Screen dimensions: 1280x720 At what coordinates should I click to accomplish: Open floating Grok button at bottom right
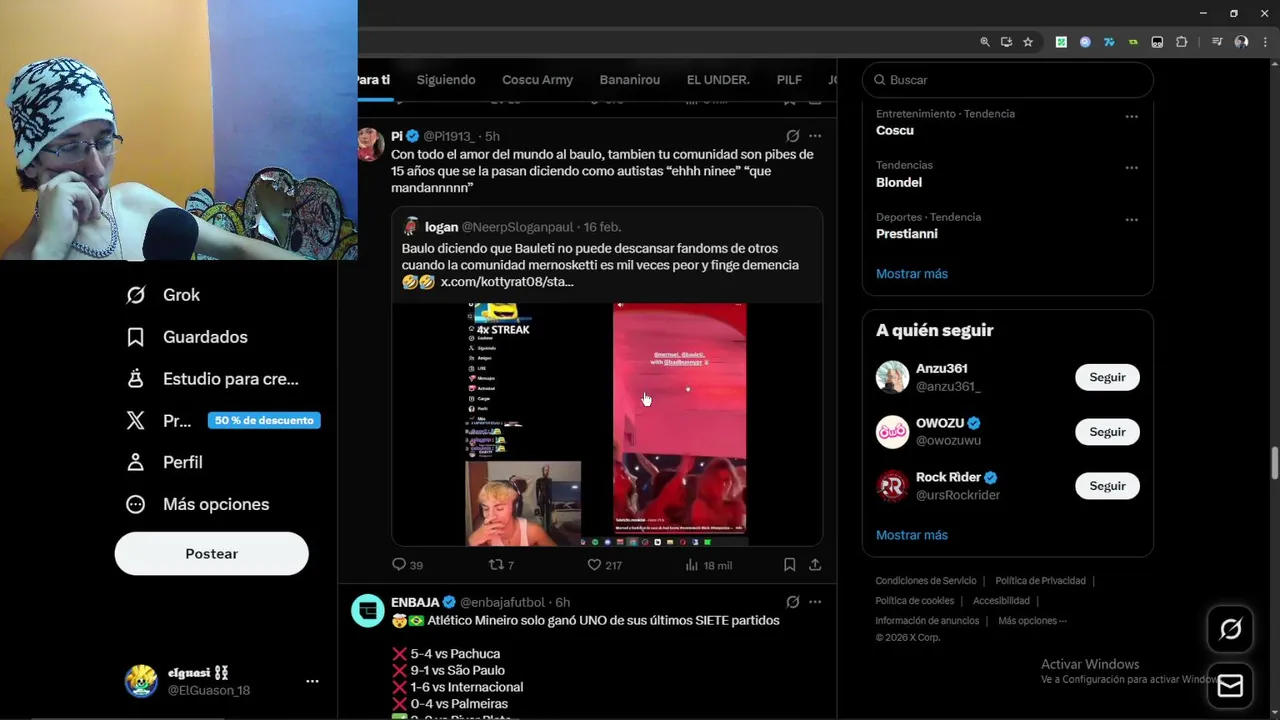point(1230,629)
